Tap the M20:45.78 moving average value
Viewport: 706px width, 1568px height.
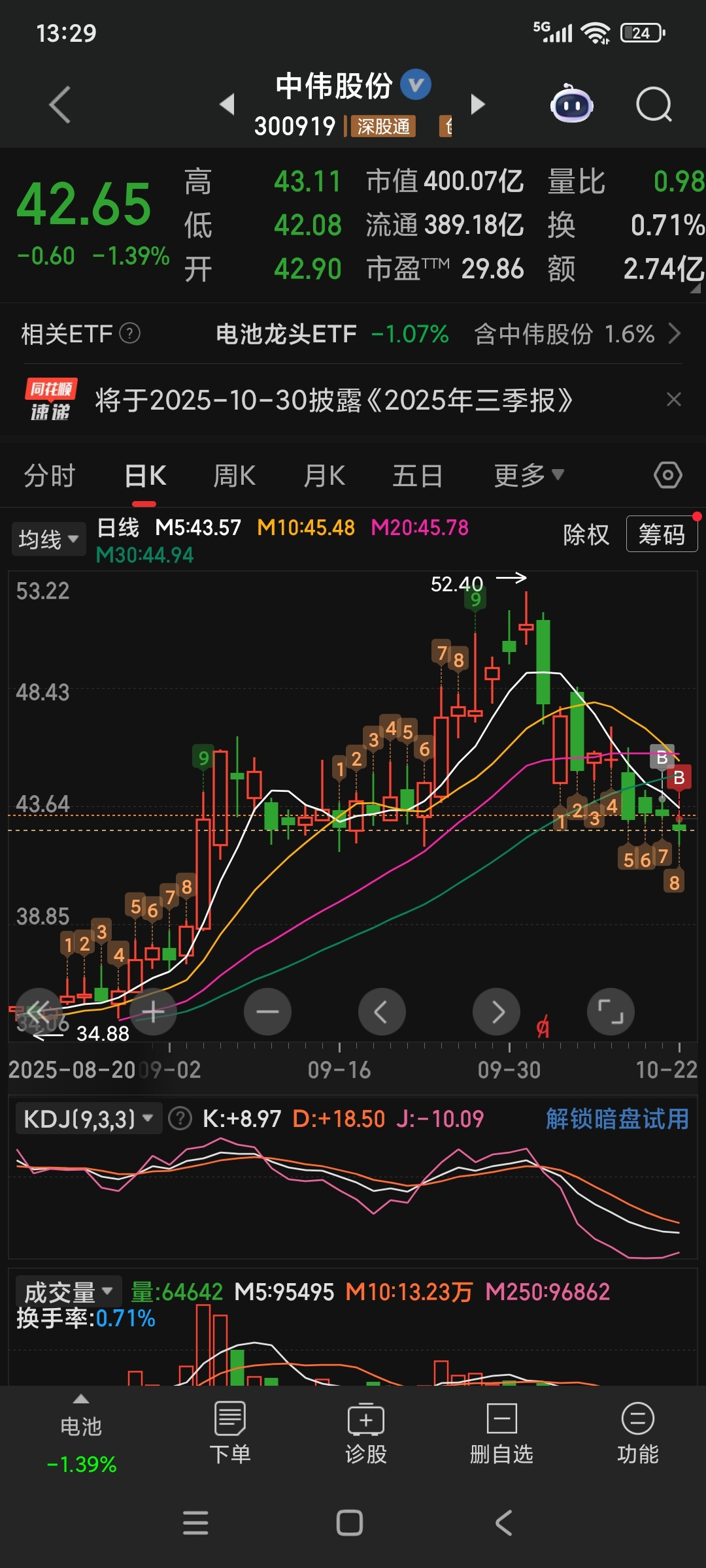420,527
